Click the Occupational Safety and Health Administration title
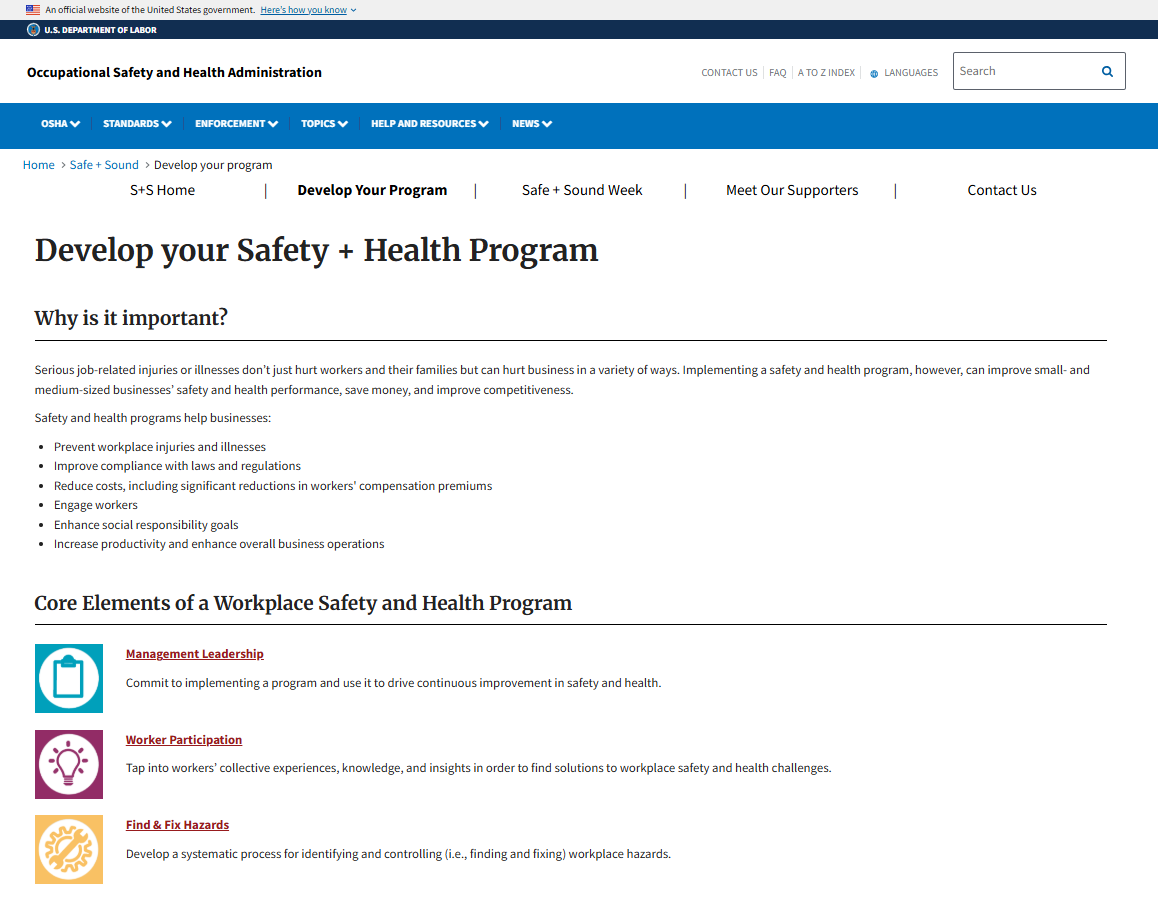 click(174, 72)
